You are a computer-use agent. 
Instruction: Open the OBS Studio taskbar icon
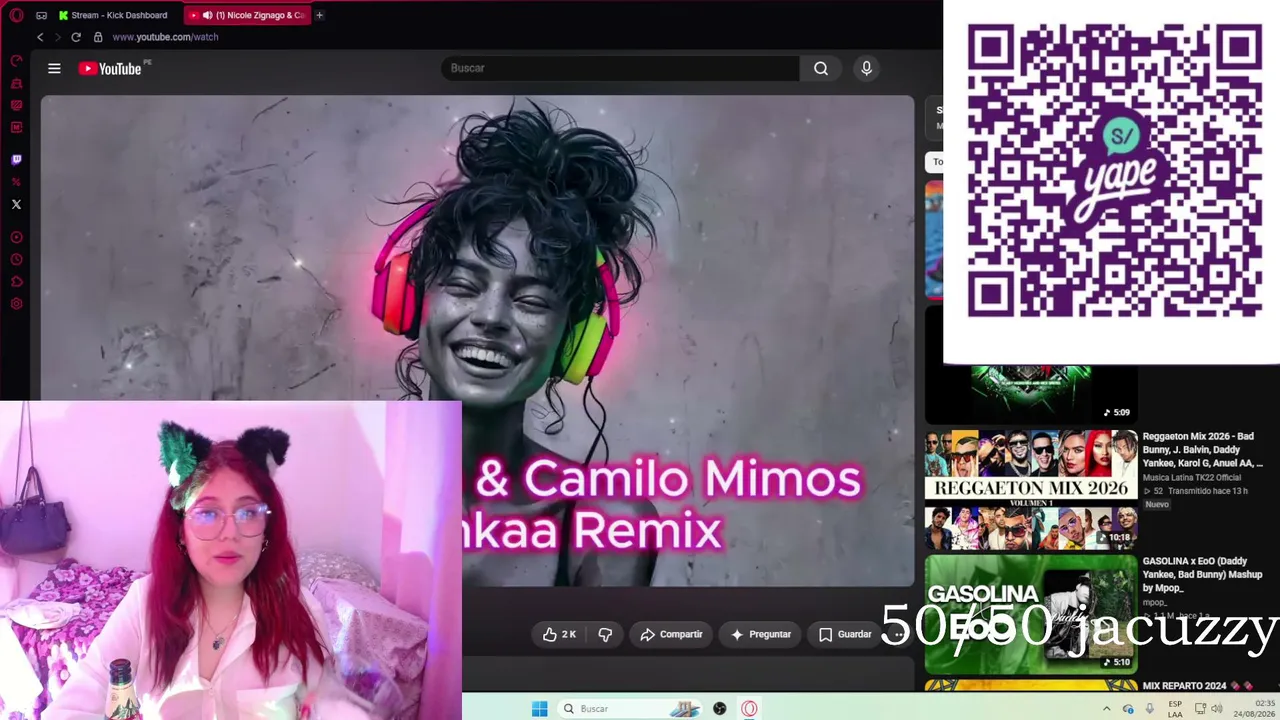(719, 709)
